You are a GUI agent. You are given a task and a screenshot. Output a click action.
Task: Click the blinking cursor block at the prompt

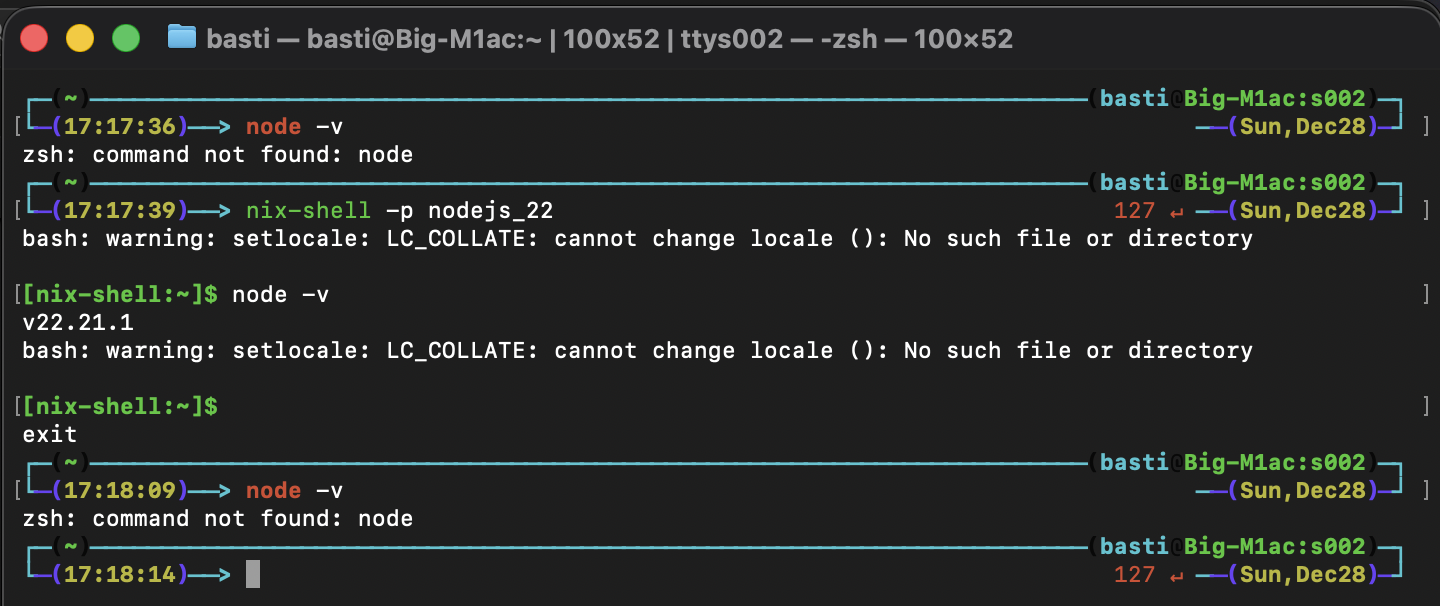(253, 574)
